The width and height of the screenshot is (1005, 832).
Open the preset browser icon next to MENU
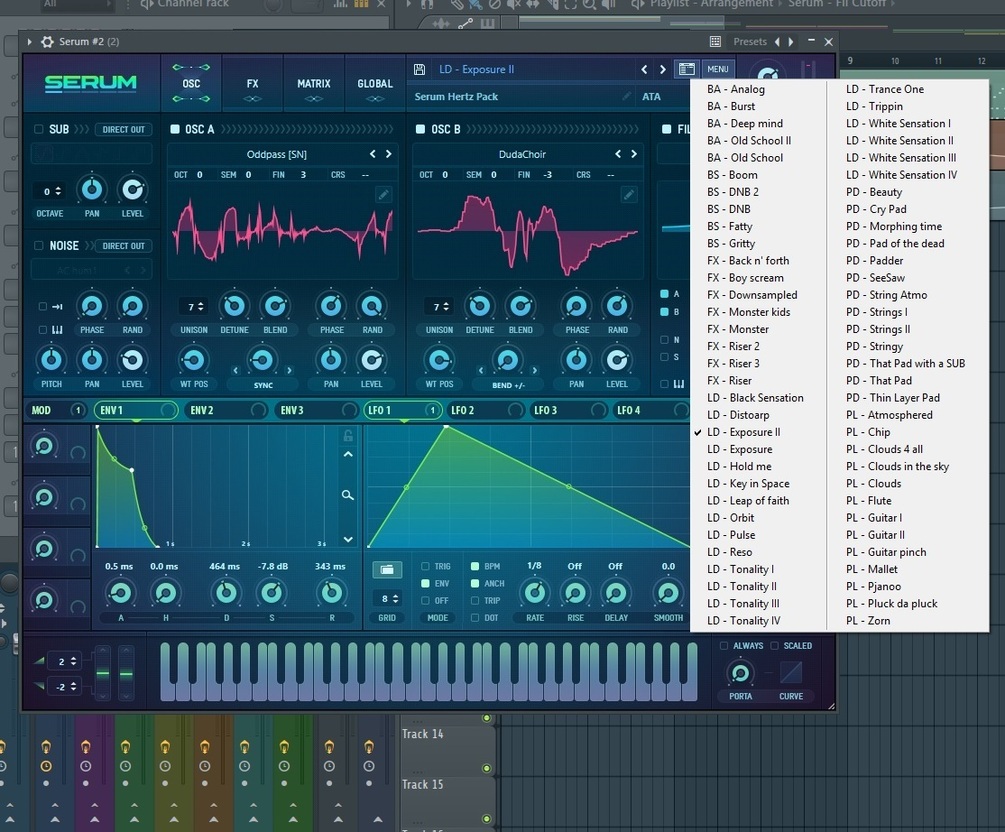(686, 69)
